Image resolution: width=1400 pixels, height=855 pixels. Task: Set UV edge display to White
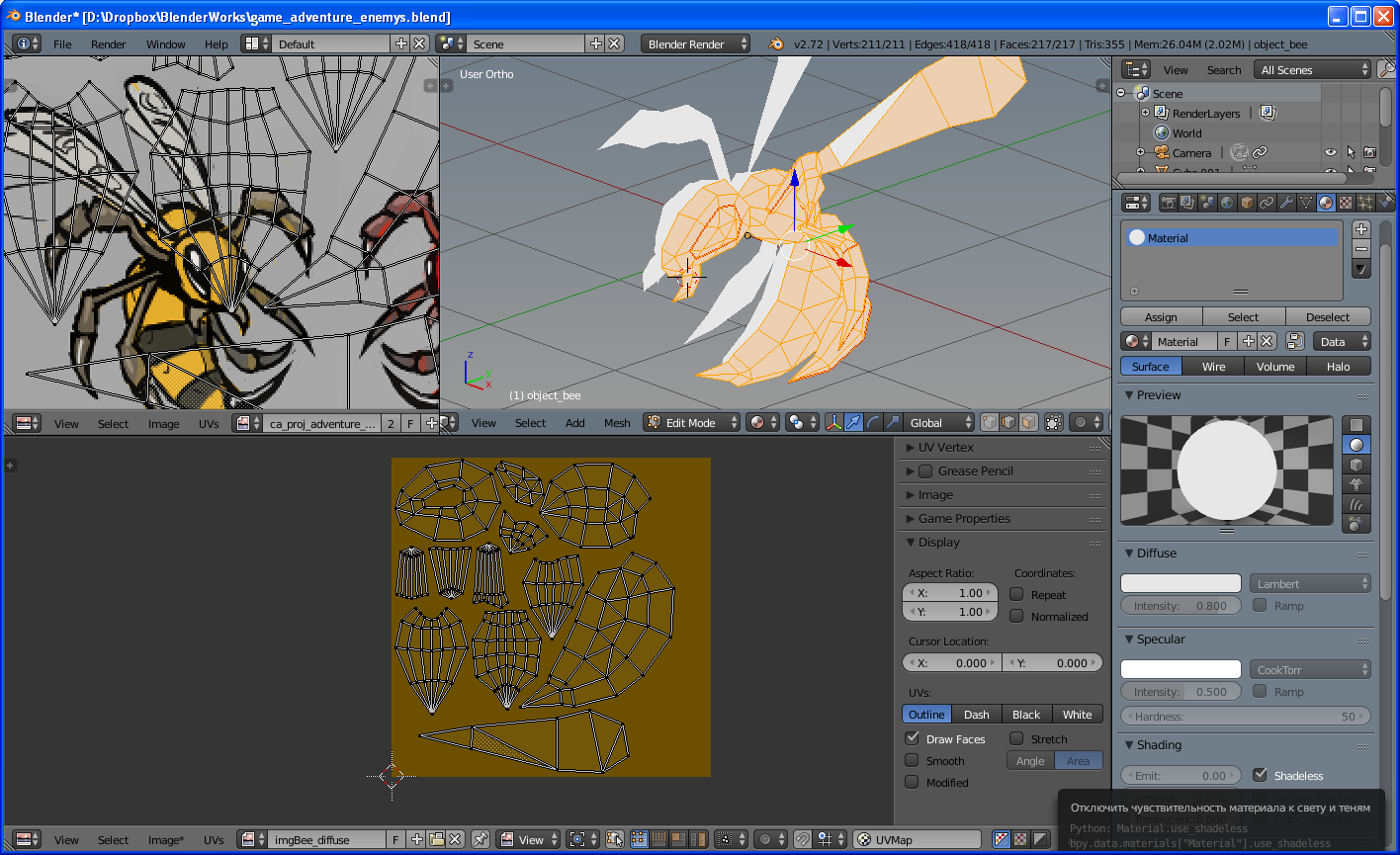coord(1078,714)
